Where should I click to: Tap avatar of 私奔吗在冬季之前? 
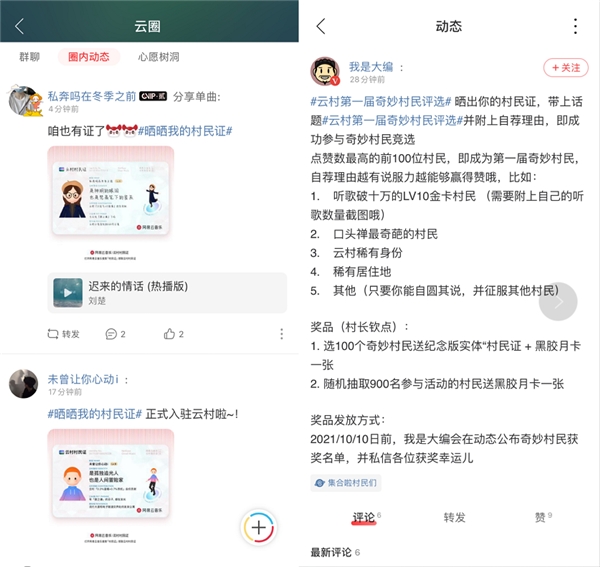(24, 101)
